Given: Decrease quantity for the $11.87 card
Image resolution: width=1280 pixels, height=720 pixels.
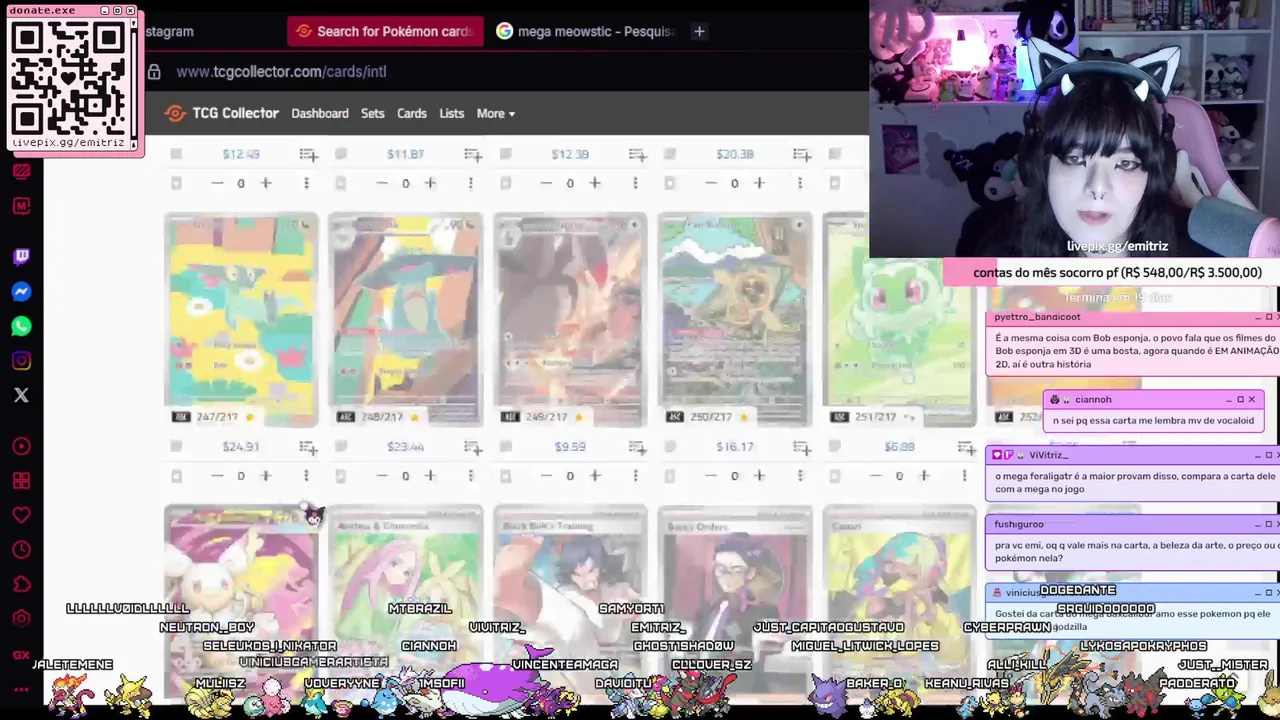Looking at the screenshot, I should (381, 183).
